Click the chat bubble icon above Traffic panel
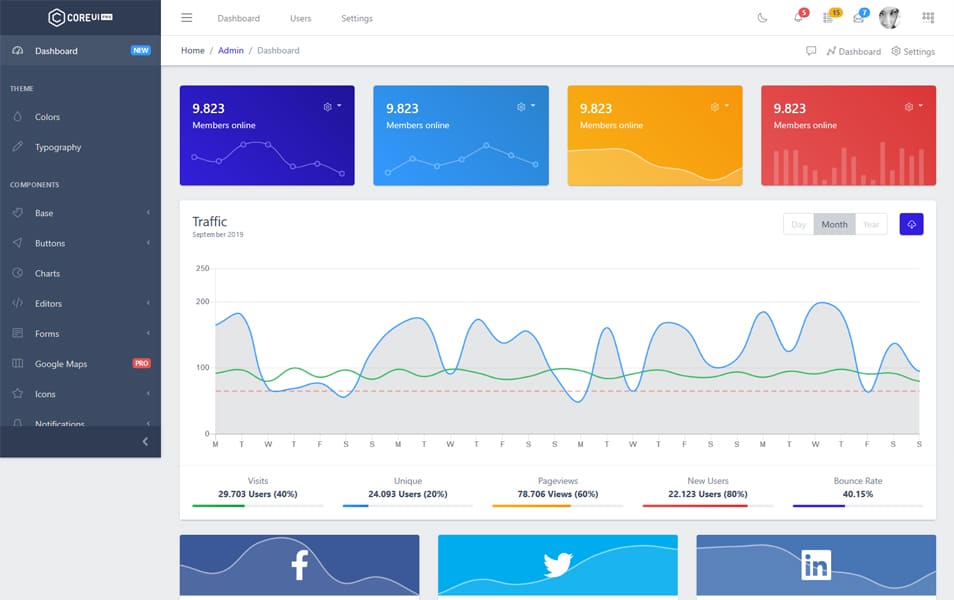954x600 pixels. click(x=811, y=51)
